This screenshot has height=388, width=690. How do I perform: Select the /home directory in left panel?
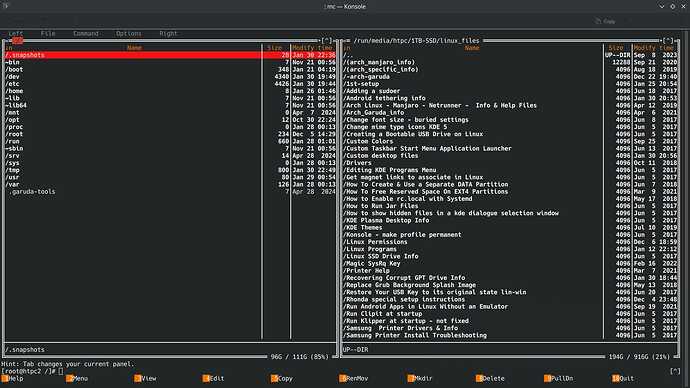point(170,91)
